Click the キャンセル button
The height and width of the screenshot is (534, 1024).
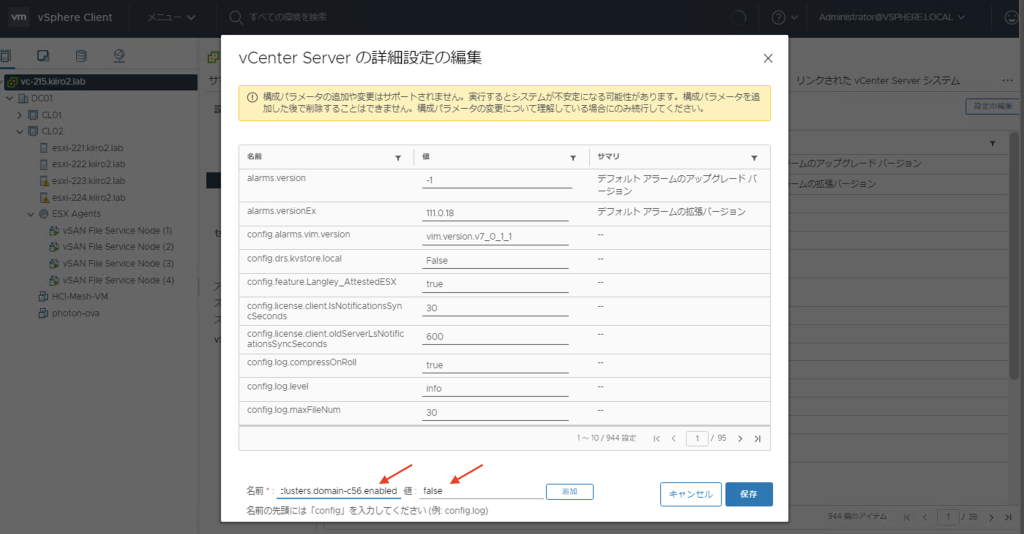(x=690, y=494)
